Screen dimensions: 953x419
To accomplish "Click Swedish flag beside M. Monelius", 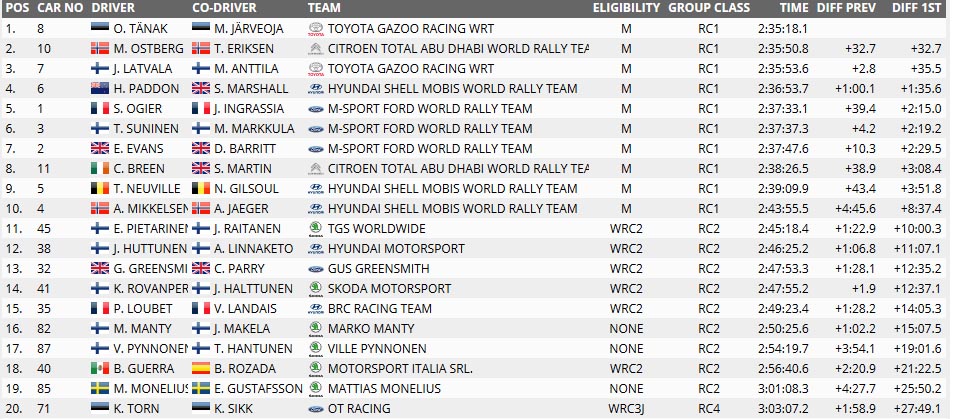I will (x=100, y=389).
